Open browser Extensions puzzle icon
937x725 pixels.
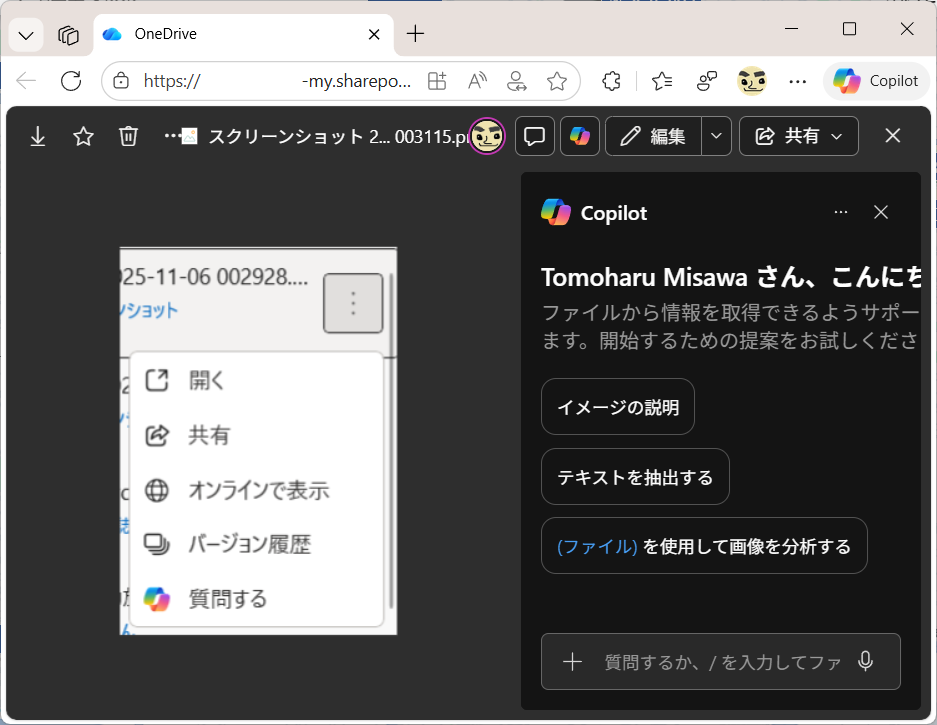(x=611, y=81)
